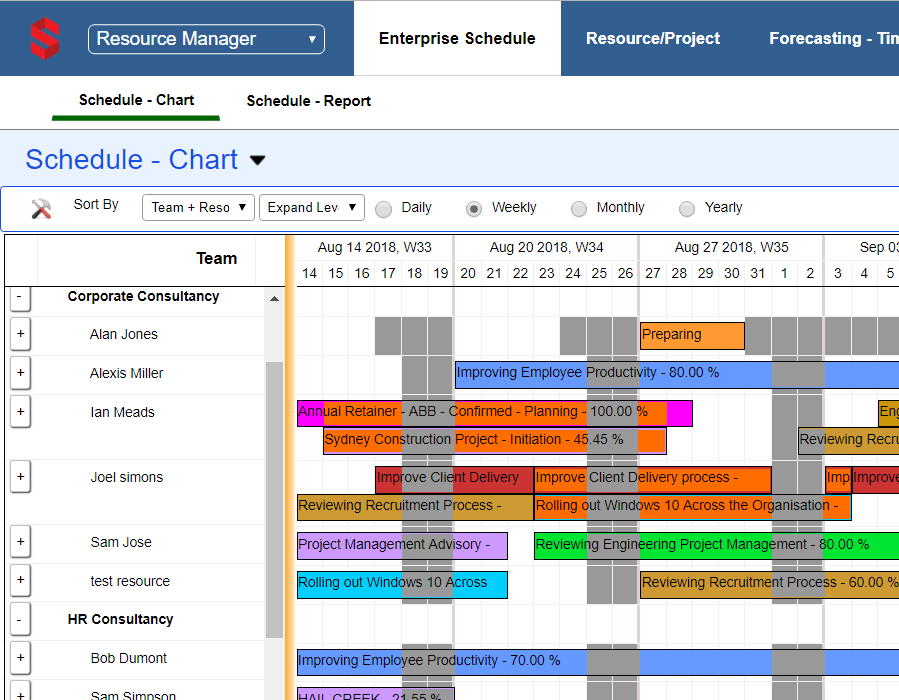
Task: Select the Monthly view radio button
Action: 579,209
